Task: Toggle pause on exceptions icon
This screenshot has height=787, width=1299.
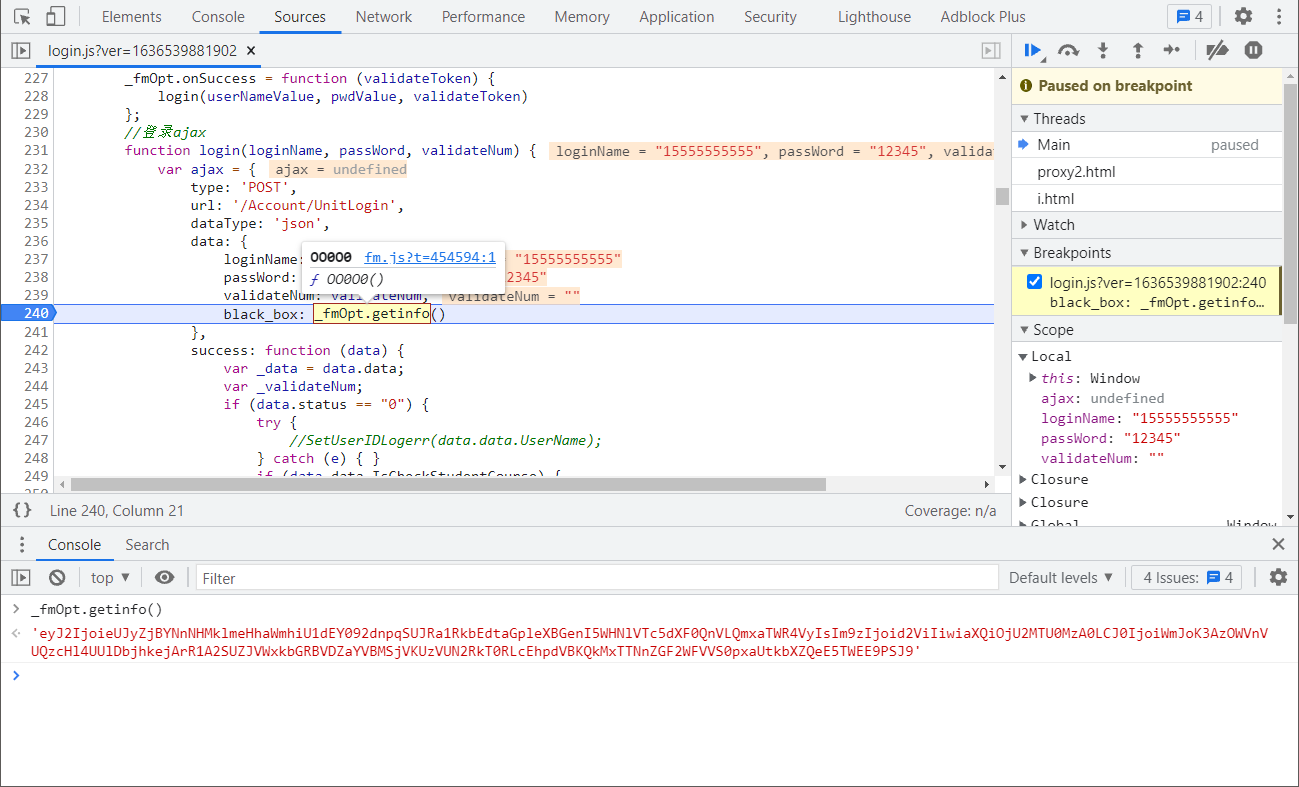Action: pos(1253,50)
